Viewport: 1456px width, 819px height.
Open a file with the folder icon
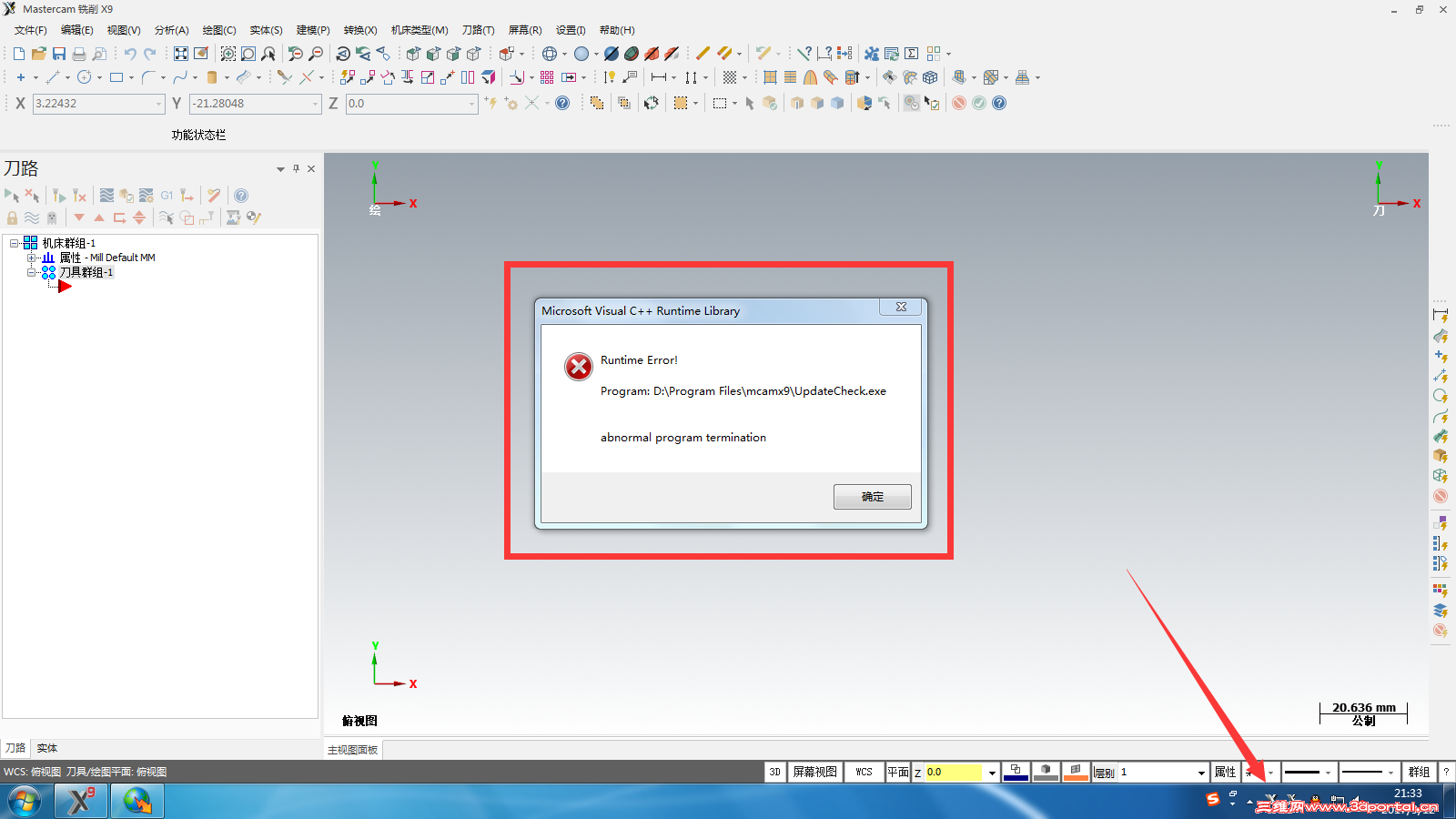[x=39, y=54]
